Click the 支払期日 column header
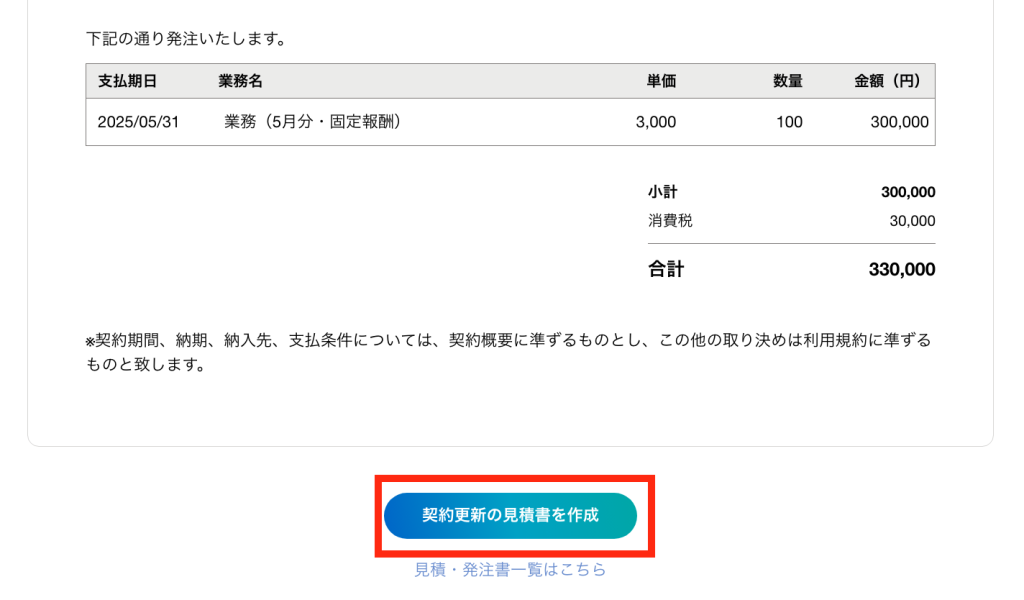 tap(127, 81)
